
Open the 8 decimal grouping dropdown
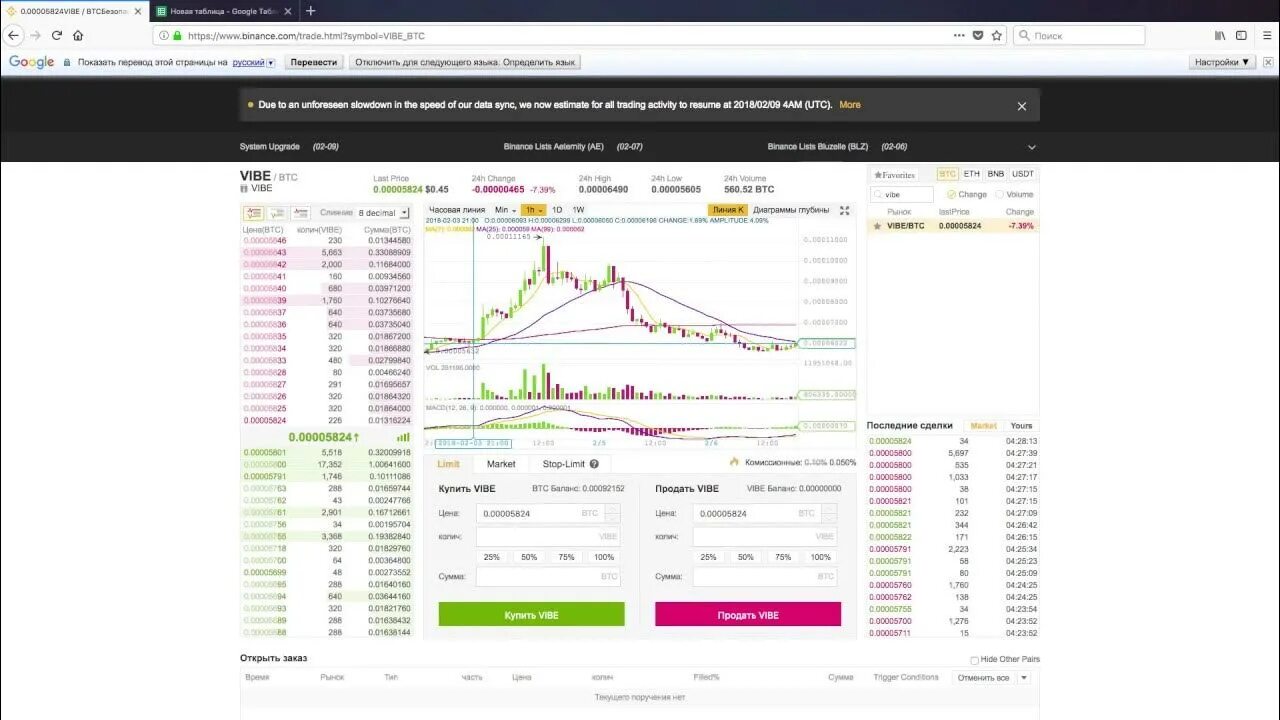point(383,213)
